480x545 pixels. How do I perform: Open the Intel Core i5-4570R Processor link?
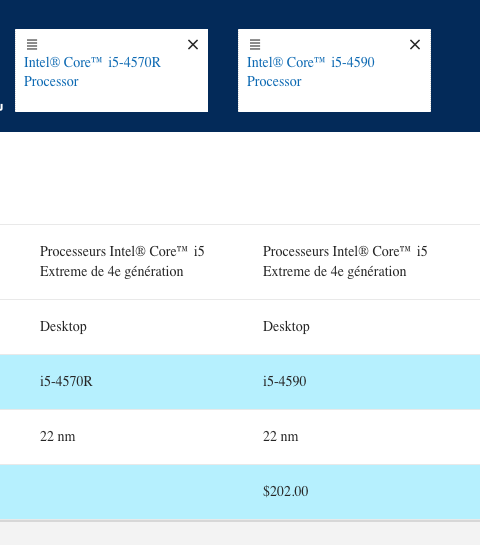pos(92,72)
